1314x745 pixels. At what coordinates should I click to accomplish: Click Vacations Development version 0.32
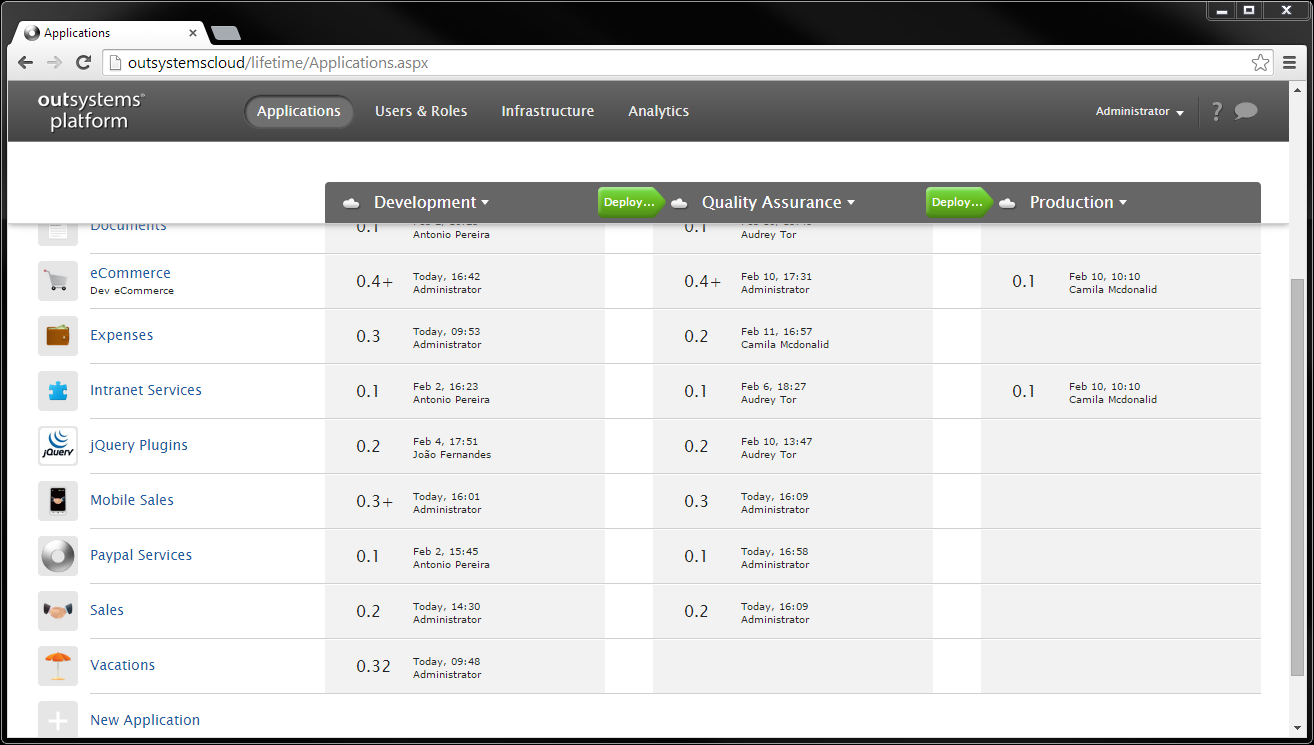374,666
